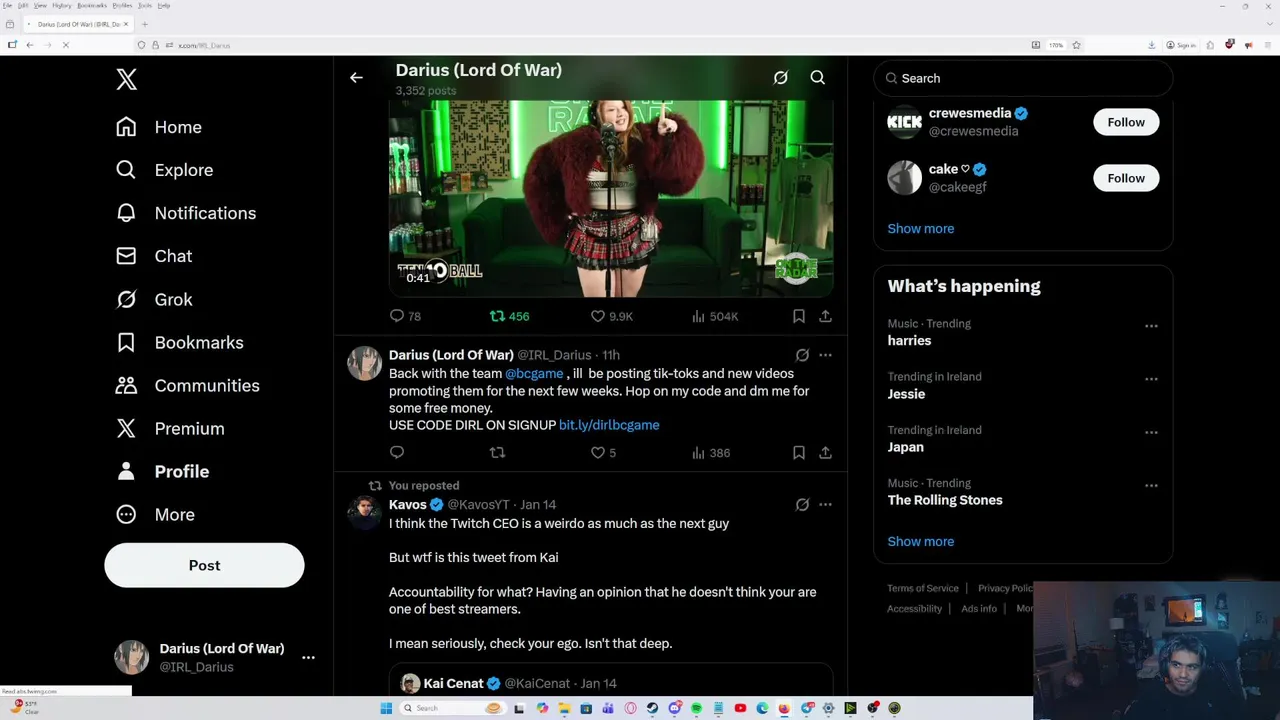The width and height of the screenshot is (1280, 720).
Task: Bookmark page with the address bar star
Action: point(1076,45)
